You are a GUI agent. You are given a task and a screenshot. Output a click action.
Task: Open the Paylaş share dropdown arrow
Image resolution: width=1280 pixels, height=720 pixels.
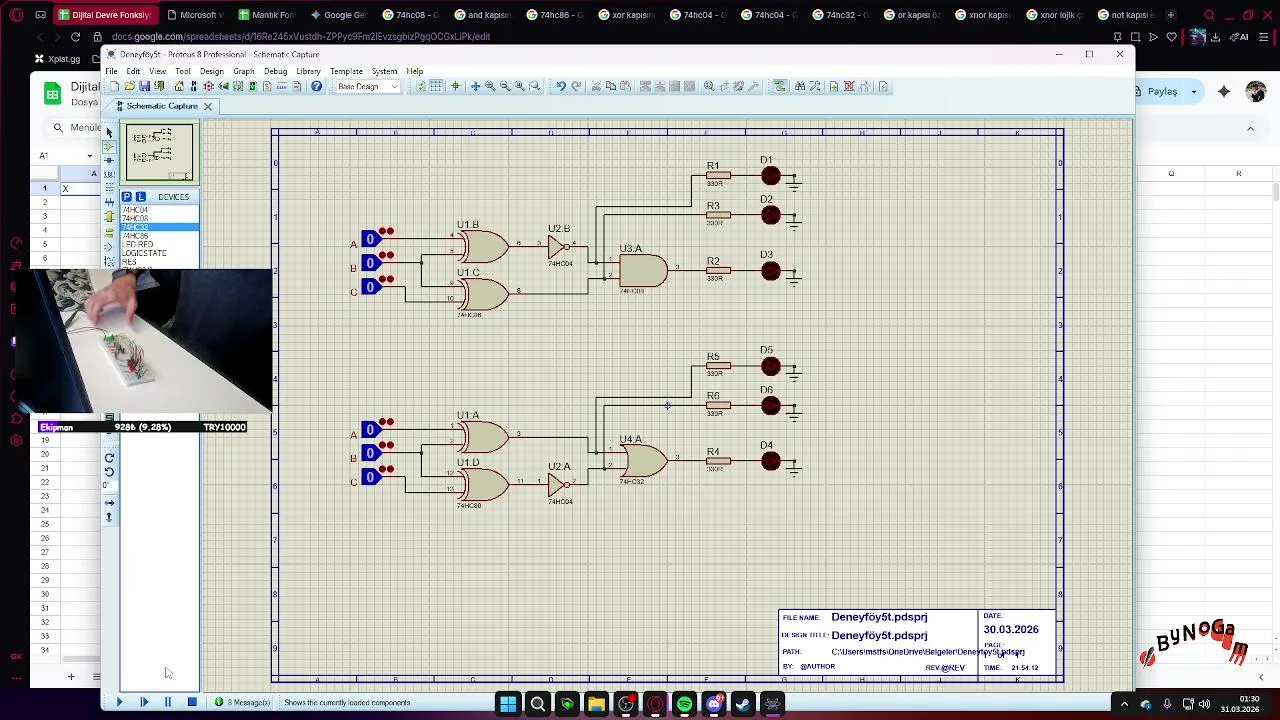pyautogui.click(x=1194, y=91)
